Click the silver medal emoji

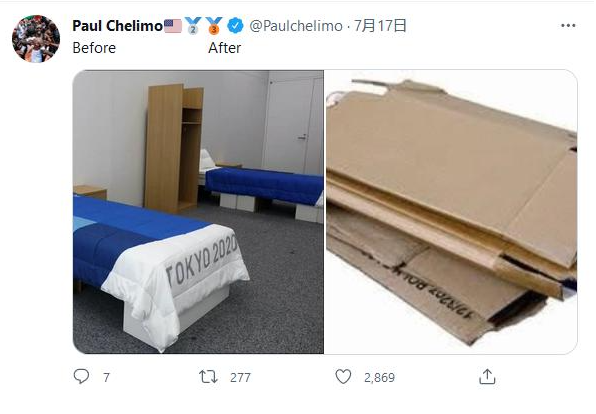(x=193, y=26)
